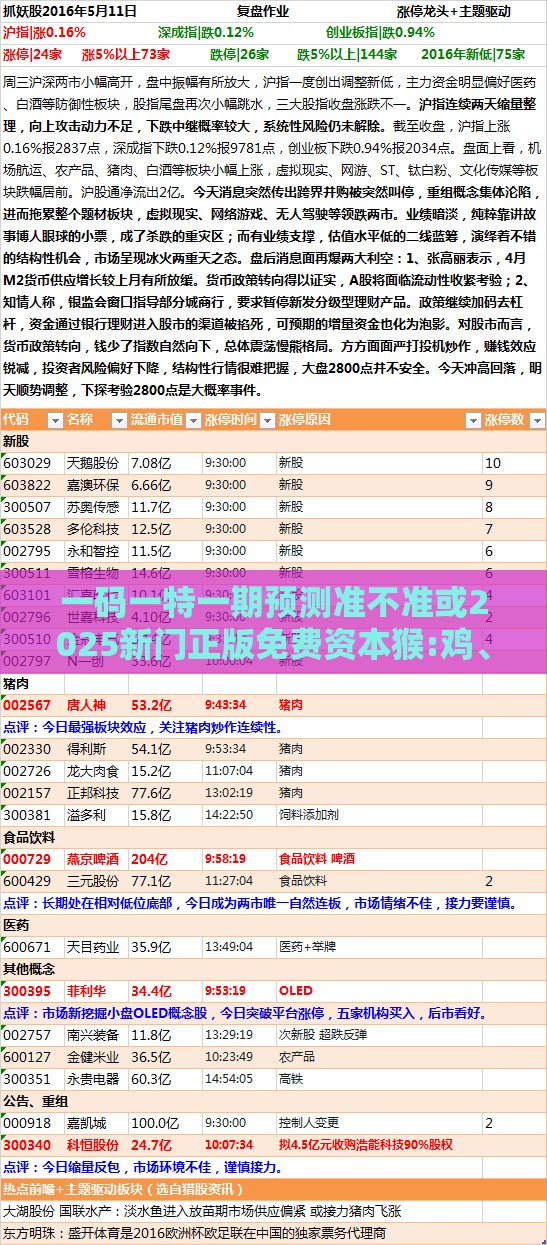Viewport: 547px width, 1245px height.
Task: Click the 复盘作业 heading cell
Action: coord(262,12)
